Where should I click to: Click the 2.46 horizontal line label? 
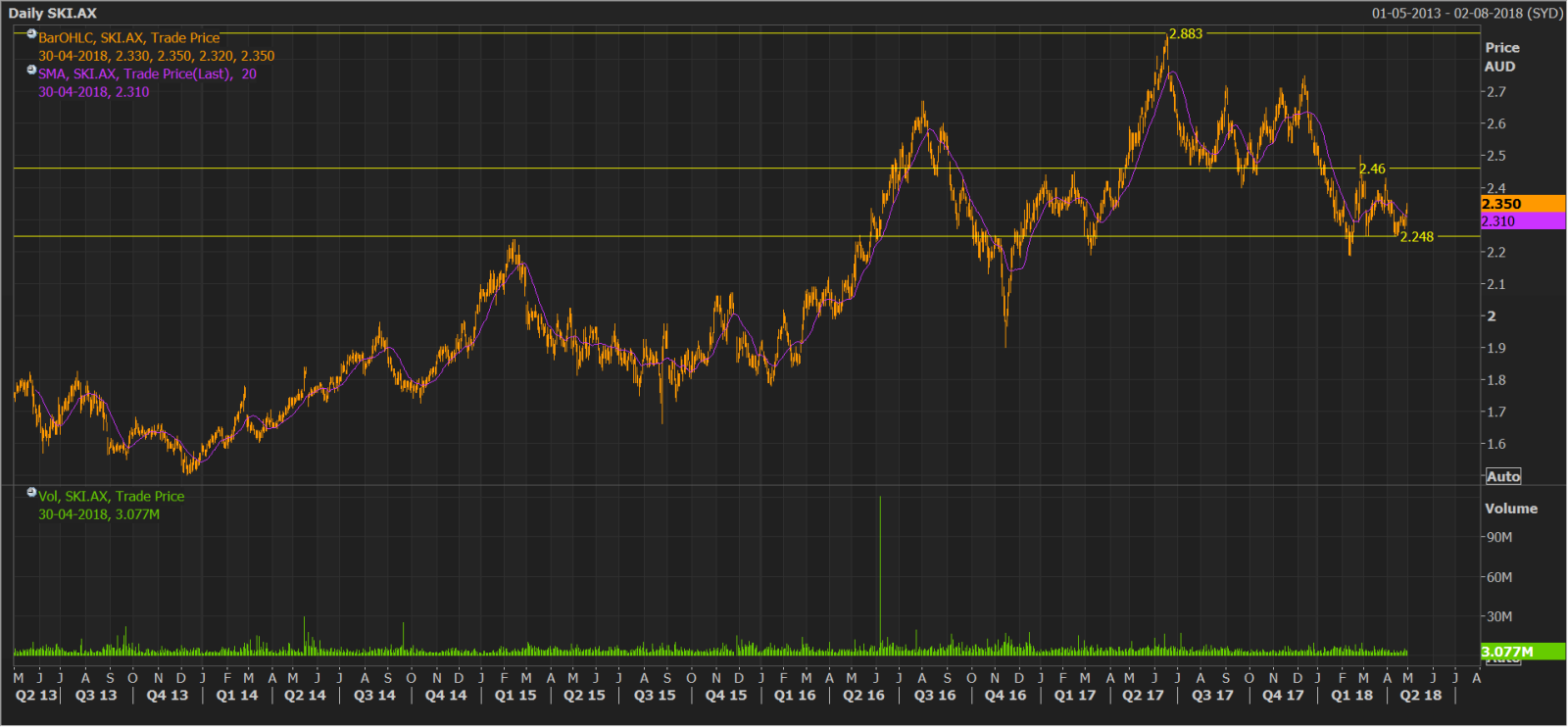[1372, 169]
